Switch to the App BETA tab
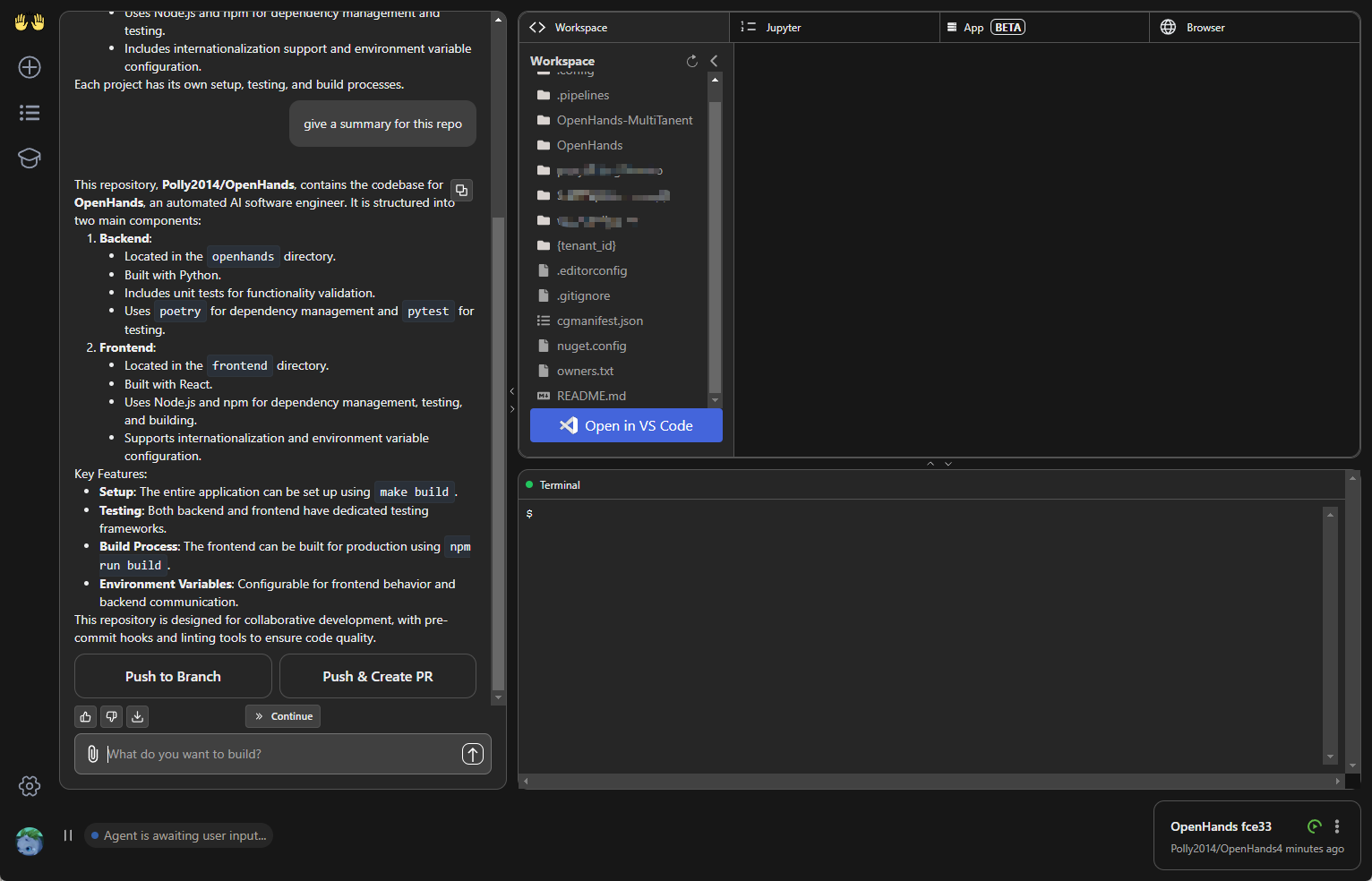Image resolution: width=1372 pixels, height=881 pixels. click(x=1045, y=28)
